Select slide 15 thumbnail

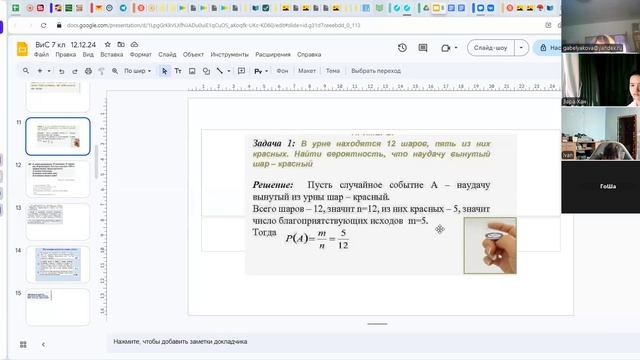58,307
